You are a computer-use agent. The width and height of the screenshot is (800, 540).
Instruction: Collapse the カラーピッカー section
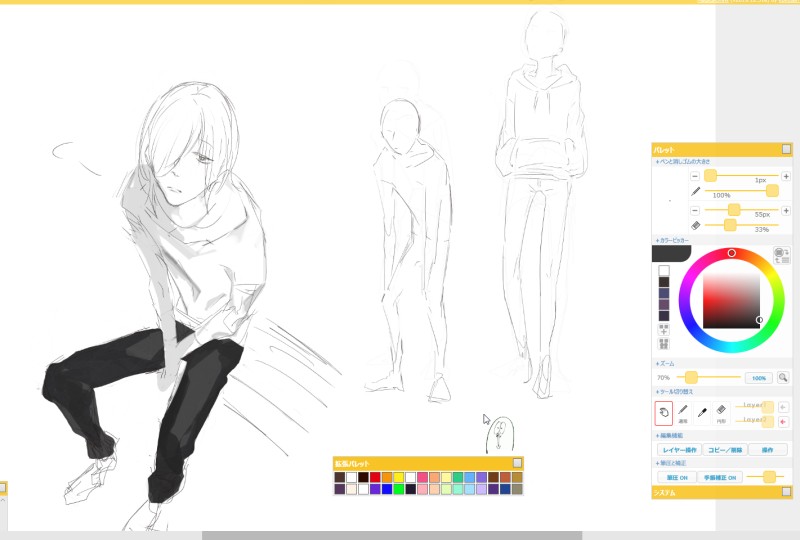pos(672,240)
